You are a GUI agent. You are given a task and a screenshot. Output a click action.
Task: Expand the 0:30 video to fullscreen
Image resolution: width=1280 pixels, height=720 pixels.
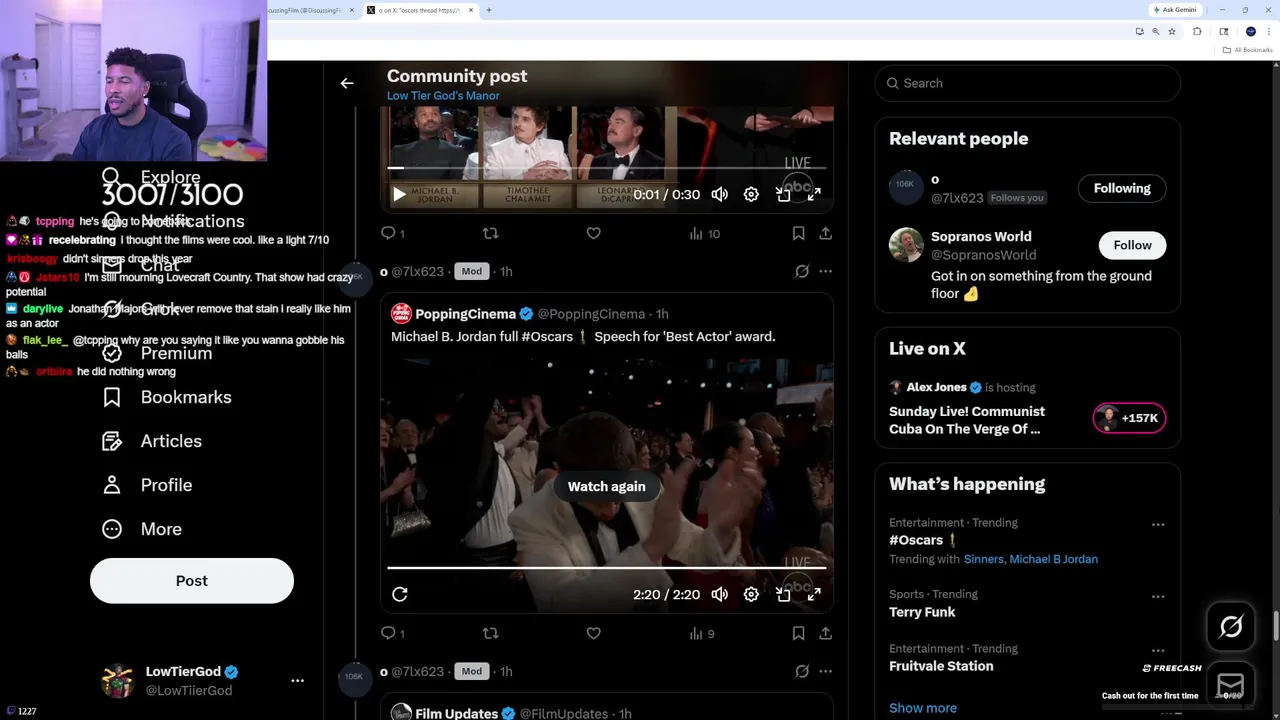[814, 194]
